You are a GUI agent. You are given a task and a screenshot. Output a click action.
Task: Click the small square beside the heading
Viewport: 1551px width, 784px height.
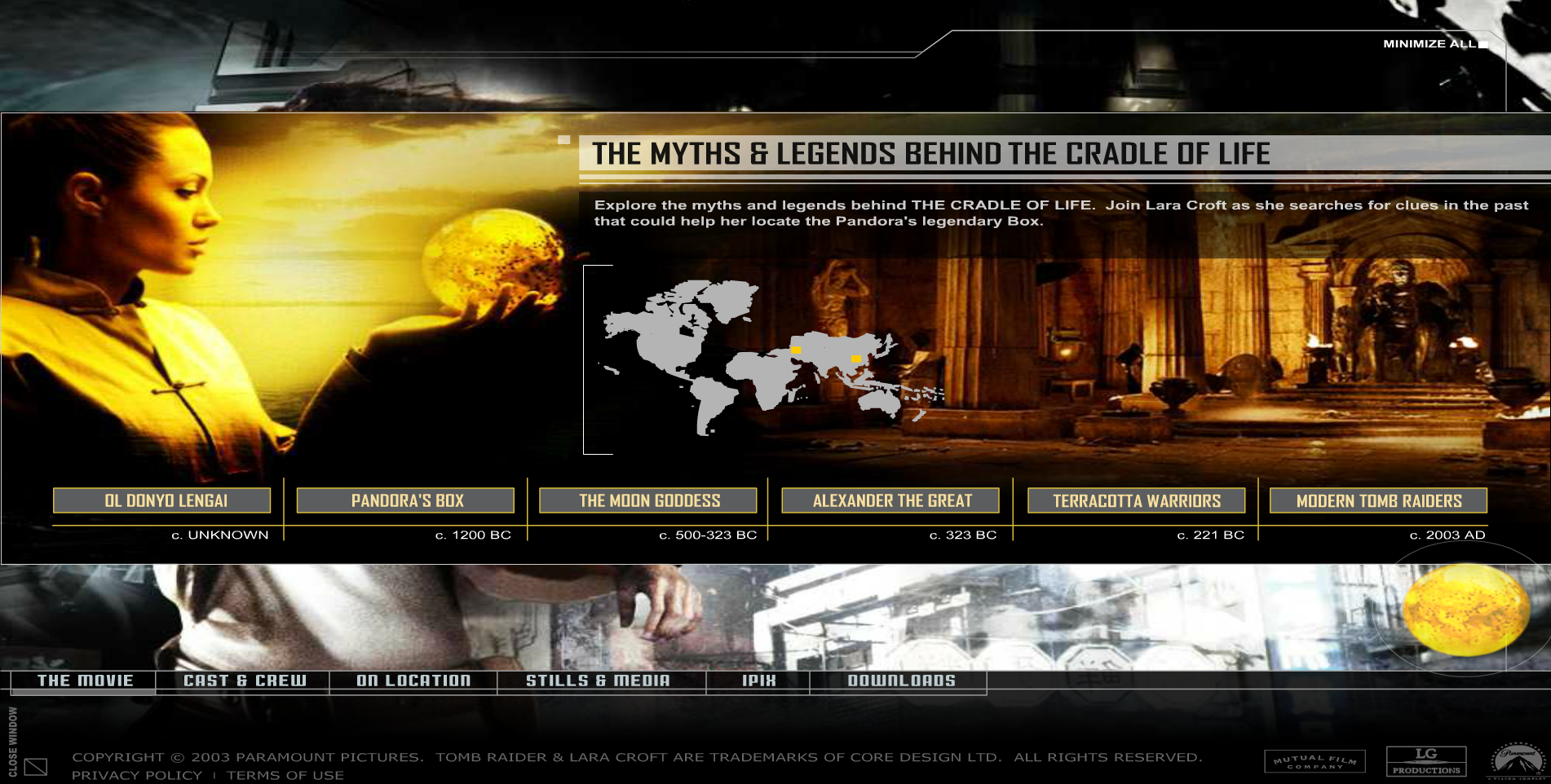click(x=563, y=140)
